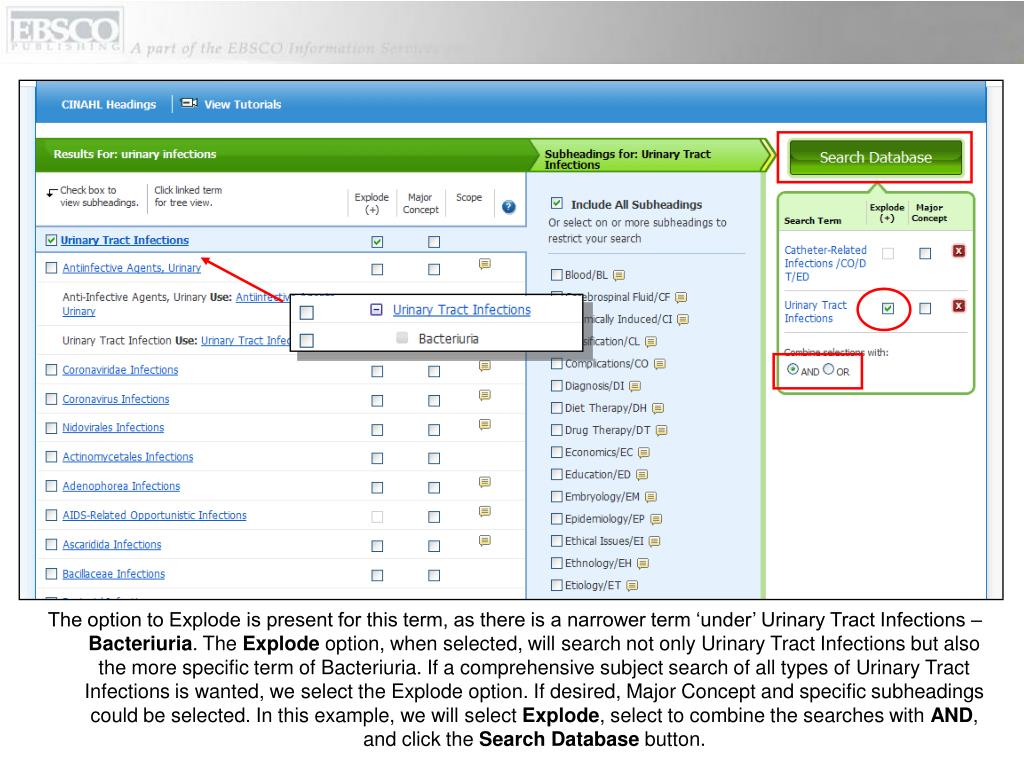Check the Blood/BL subheading
Screen dimensions: 1024x768
(556, 275)
